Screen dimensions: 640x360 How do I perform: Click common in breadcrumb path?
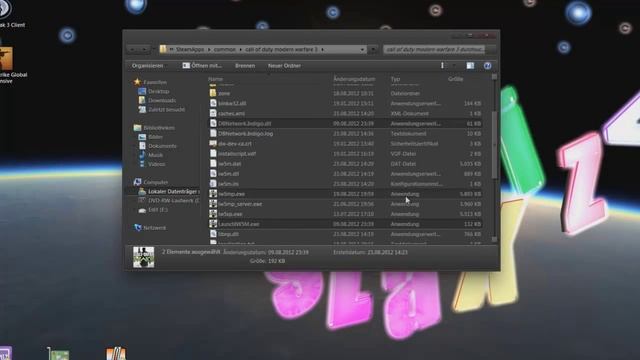(x=225, y=49)
